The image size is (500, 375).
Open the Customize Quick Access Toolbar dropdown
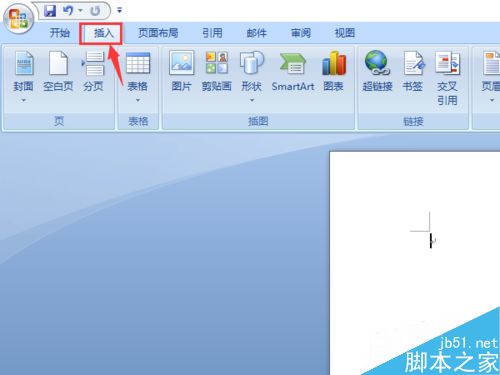[119, 11]
